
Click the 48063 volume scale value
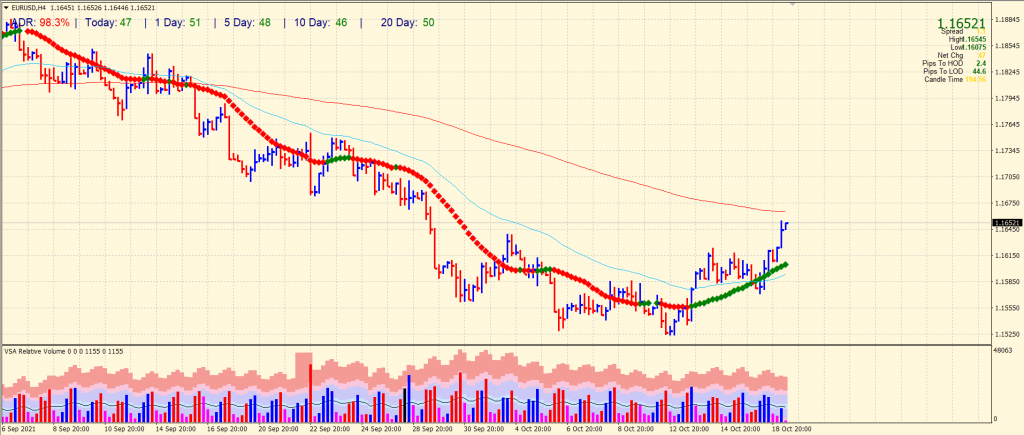(x=1003, y=351)
